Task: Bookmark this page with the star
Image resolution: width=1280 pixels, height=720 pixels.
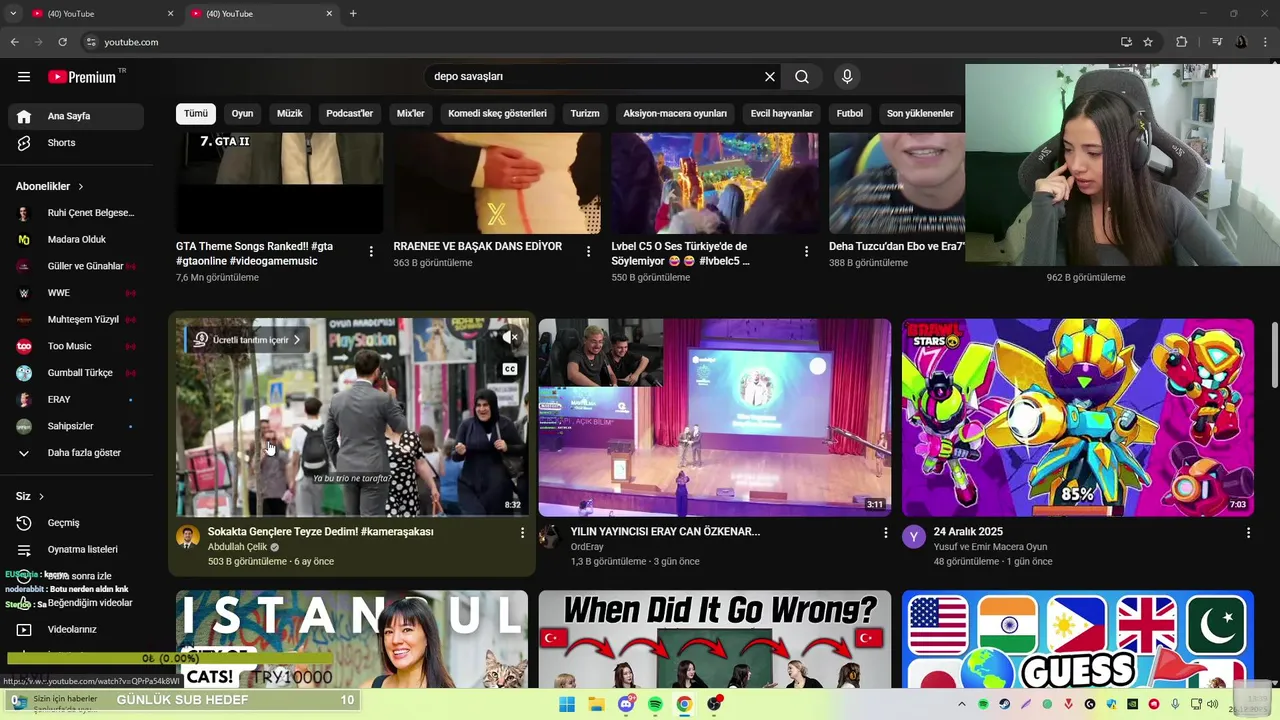Action: [x=1148, y=42]
